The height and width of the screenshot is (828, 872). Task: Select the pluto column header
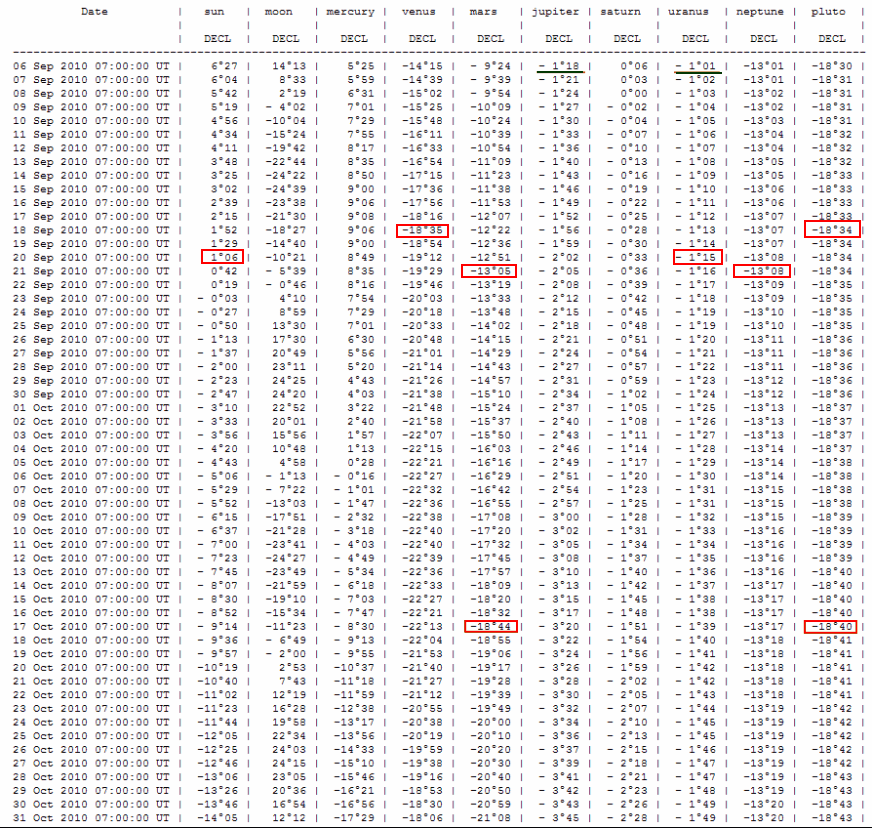[830, 12]
